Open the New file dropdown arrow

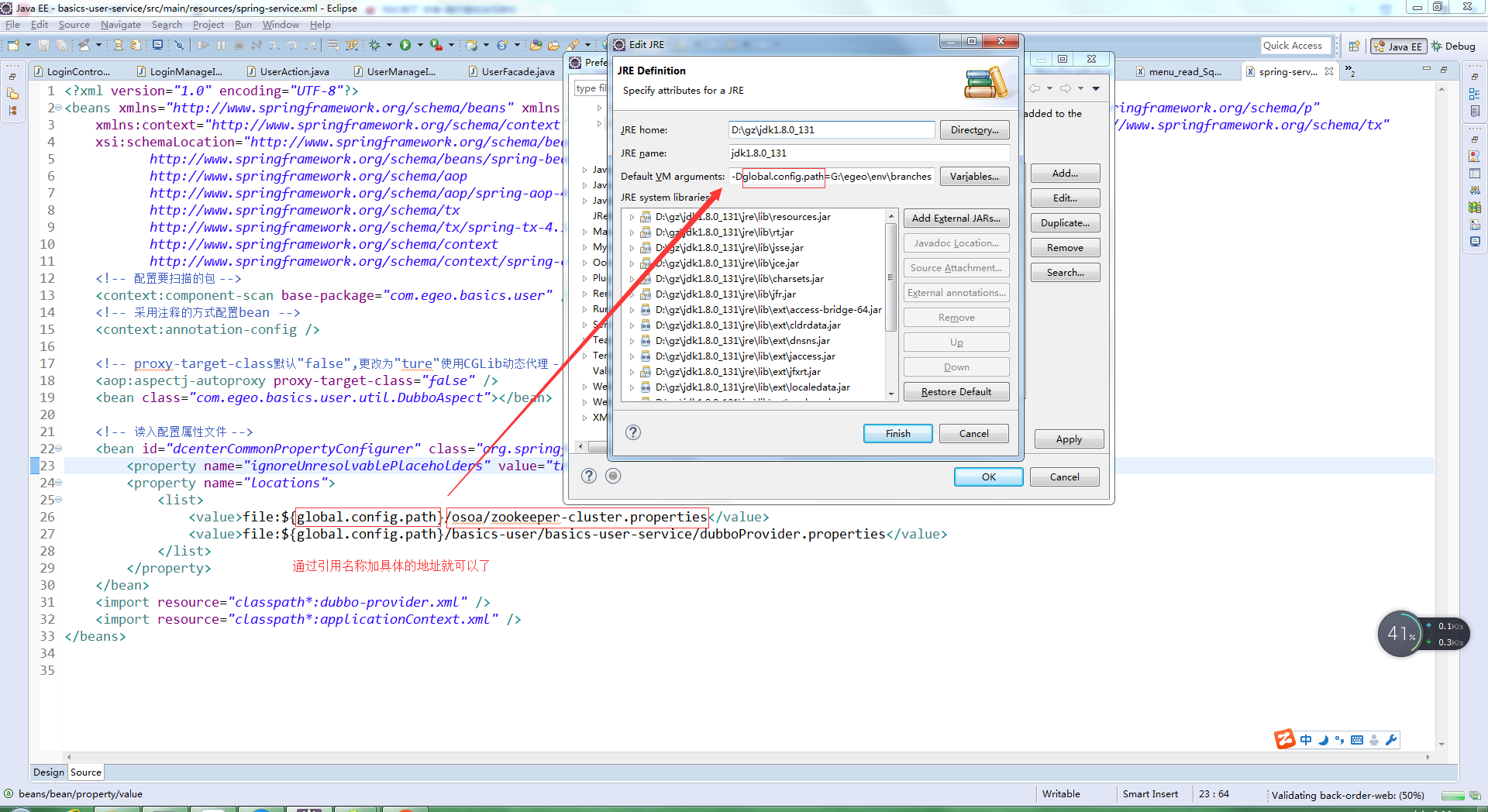click(x=28, y=45)
